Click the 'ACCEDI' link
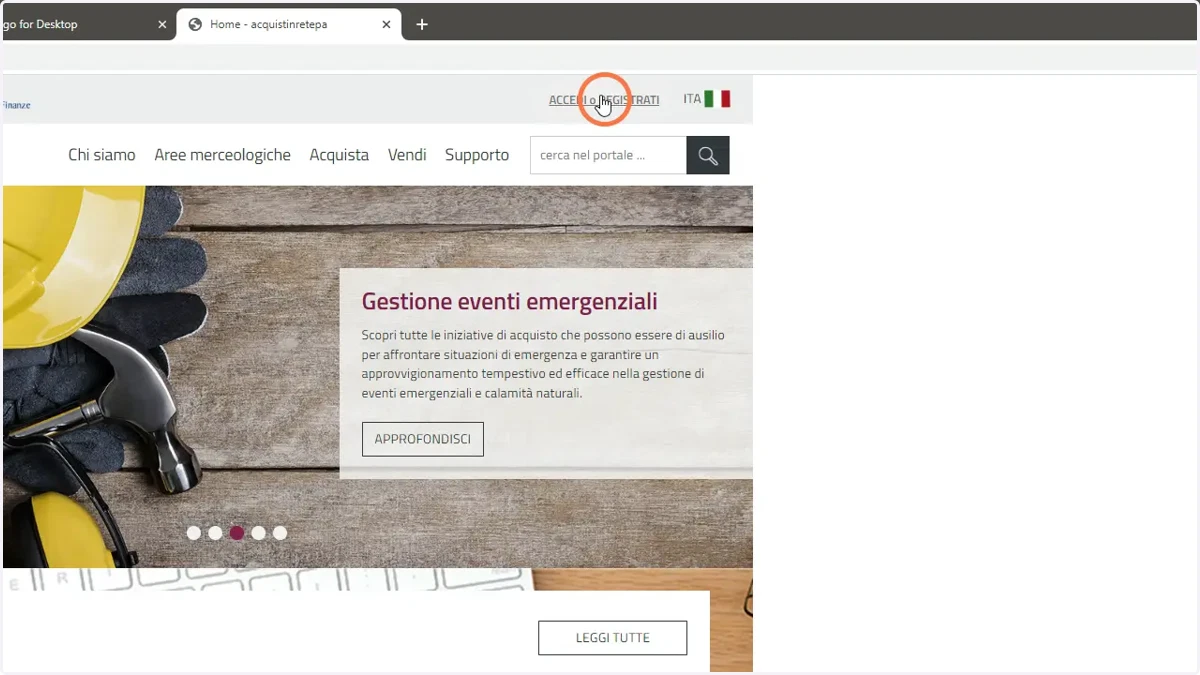The height and width of the screenshot is (675, 1200). click(x=567, y=100)
